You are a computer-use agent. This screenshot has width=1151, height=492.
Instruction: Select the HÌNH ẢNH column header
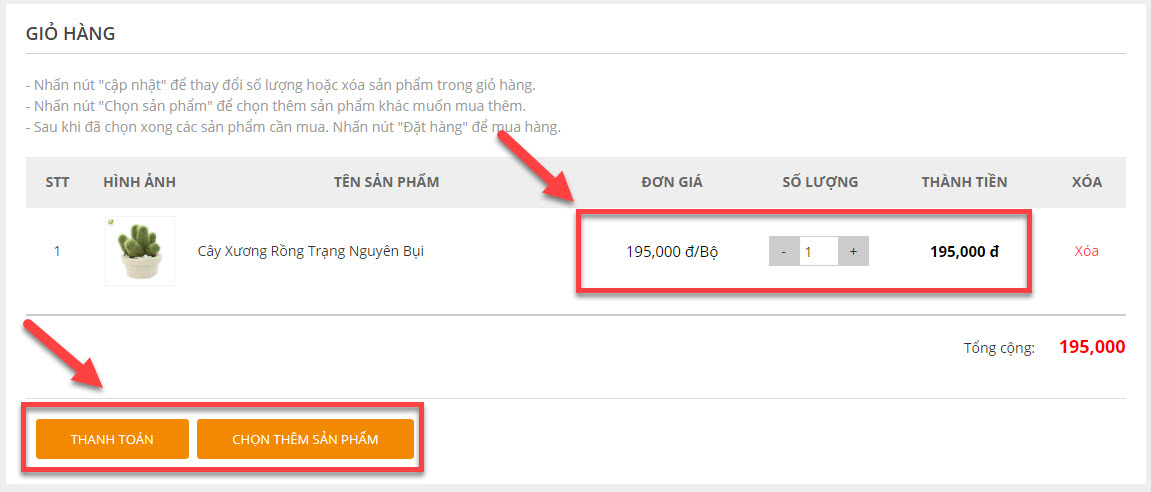(139, 182)
